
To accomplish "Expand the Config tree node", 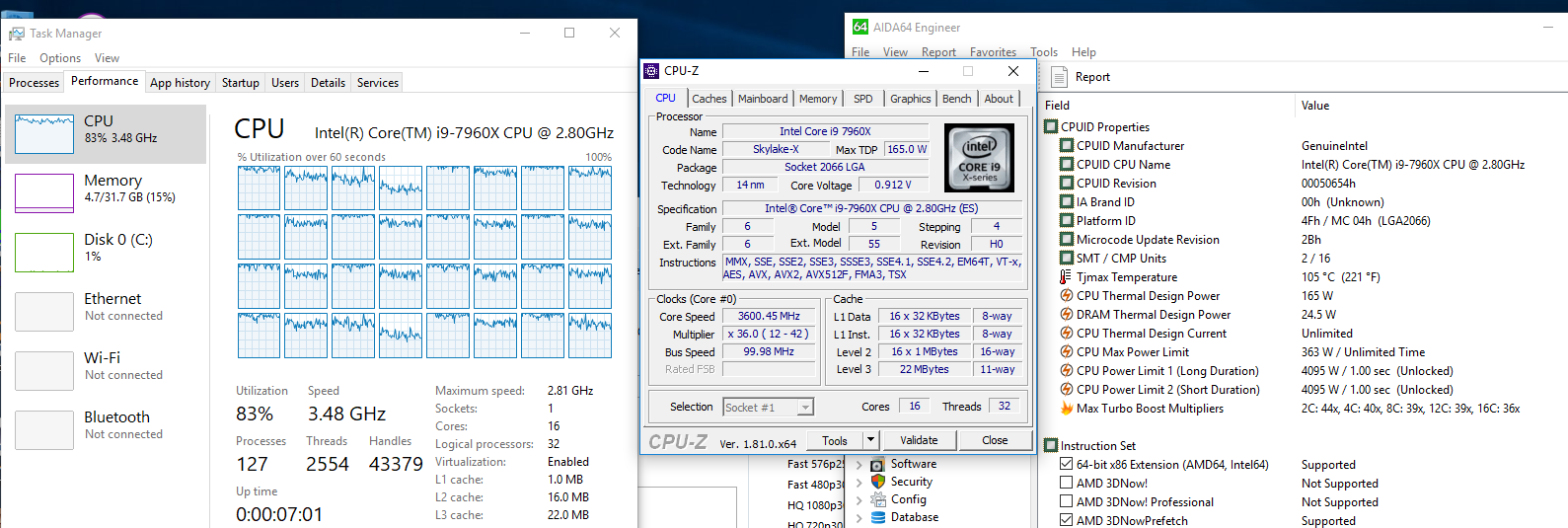I will 859,500.
